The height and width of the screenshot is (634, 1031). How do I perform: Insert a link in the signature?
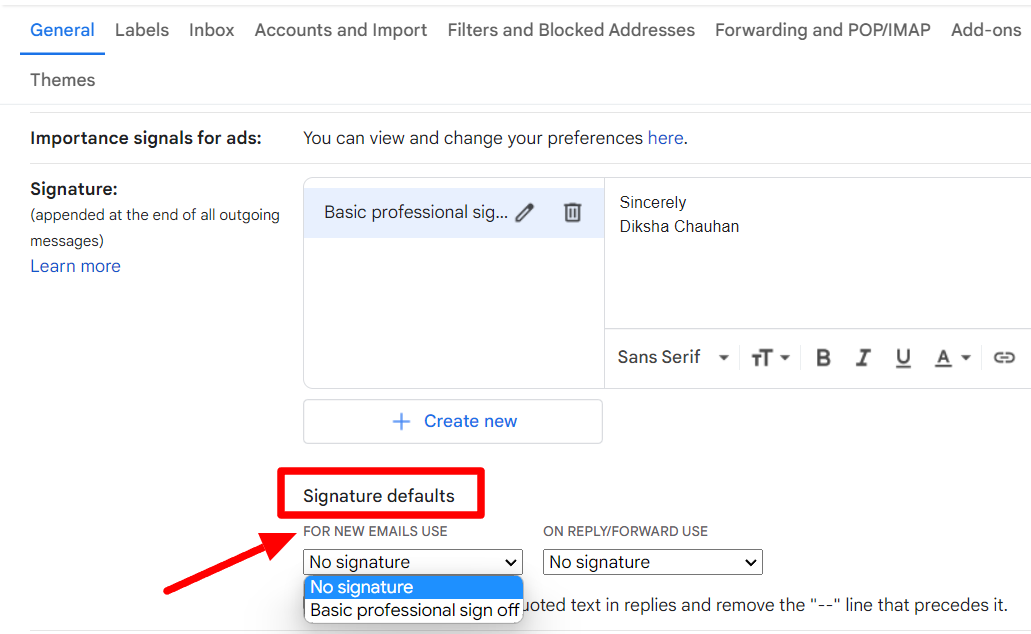pos(1004,358)
